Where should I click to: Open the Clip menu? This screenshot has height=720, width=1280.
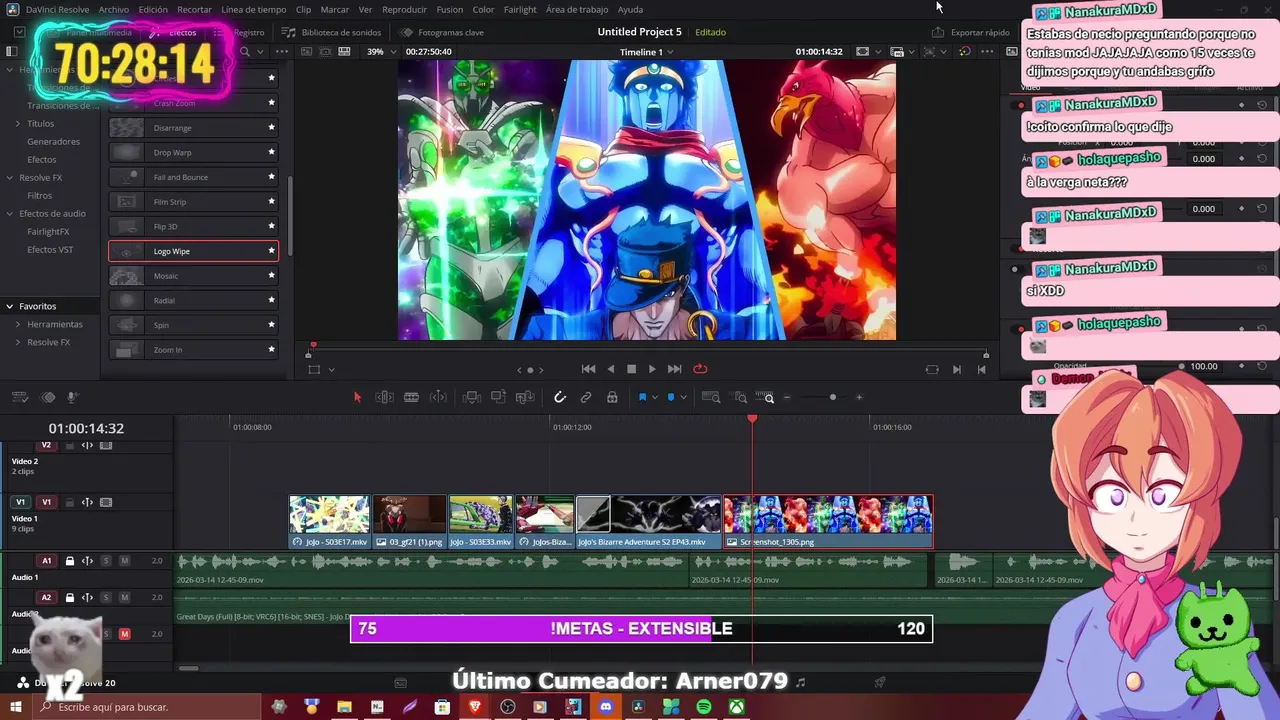[x=303, y=9]
